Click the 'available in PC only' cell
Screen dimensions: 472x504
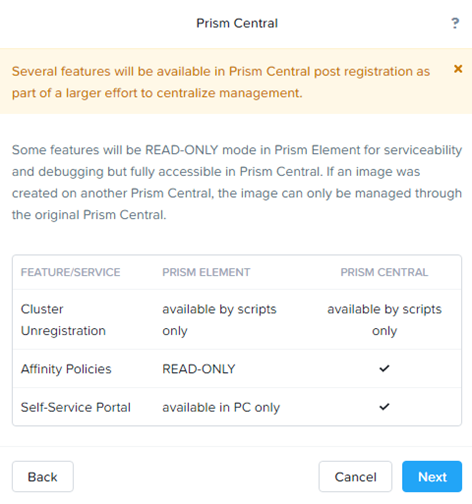221,407
